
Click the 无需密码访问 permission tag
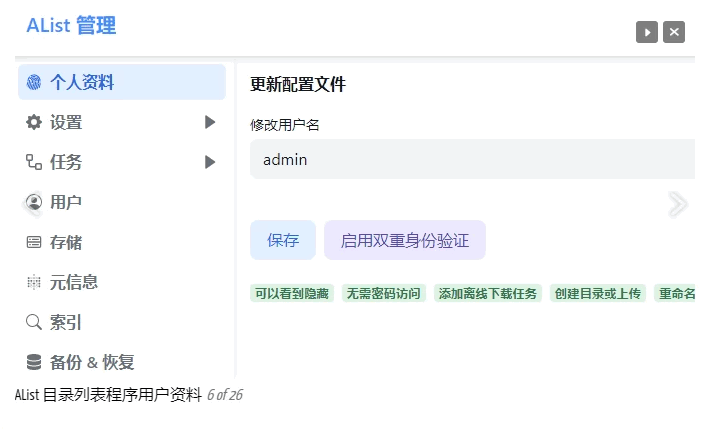click(383, 293)
